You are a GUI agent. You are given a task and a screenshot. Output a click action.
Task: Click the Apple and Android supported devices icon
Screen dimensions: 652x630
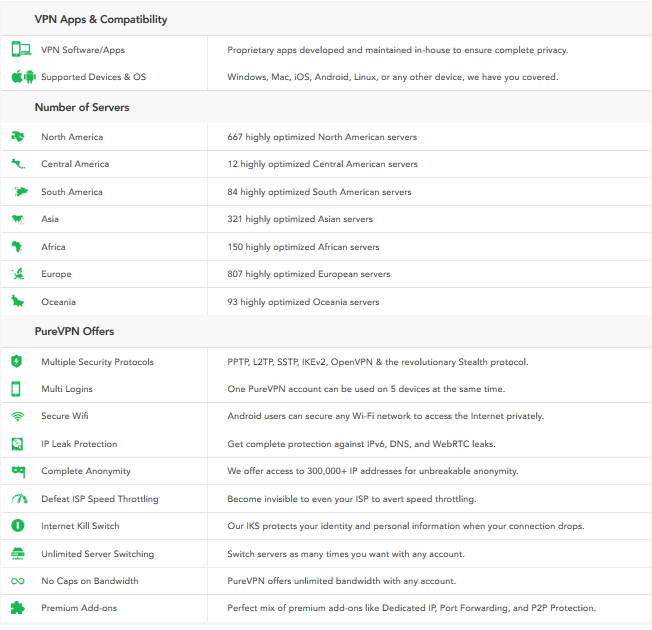pos(24,77)
